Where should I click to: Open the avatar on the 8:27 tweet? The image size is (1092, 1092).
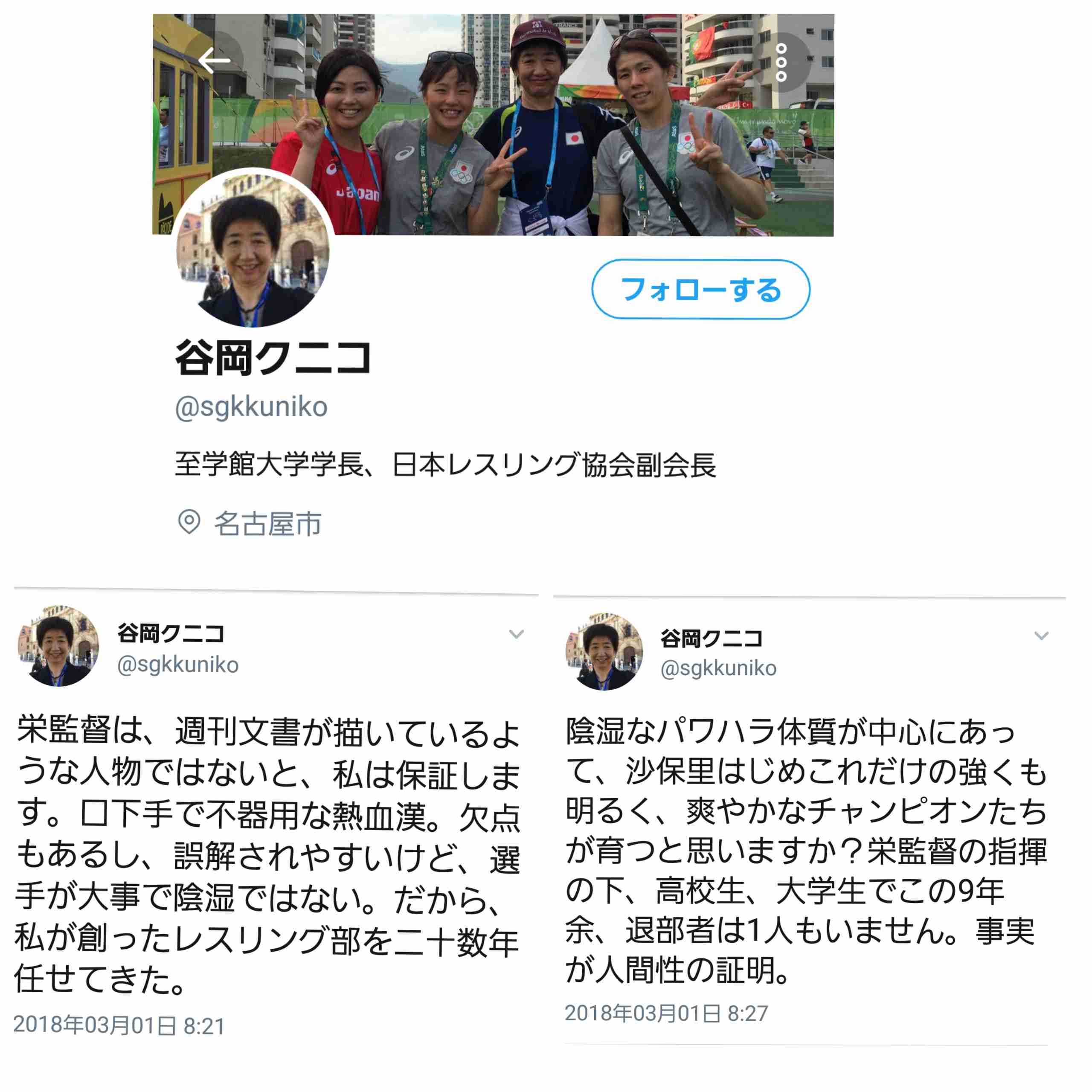coord(604,651)
